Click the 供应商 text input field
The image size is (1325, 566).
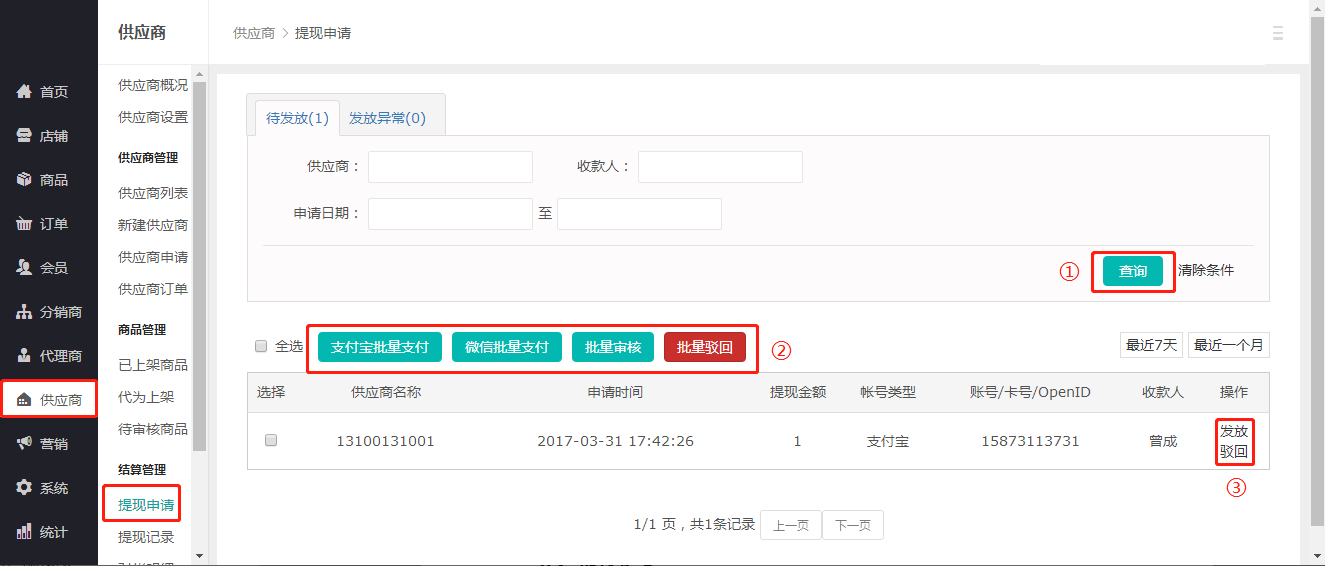coord(450,167)
